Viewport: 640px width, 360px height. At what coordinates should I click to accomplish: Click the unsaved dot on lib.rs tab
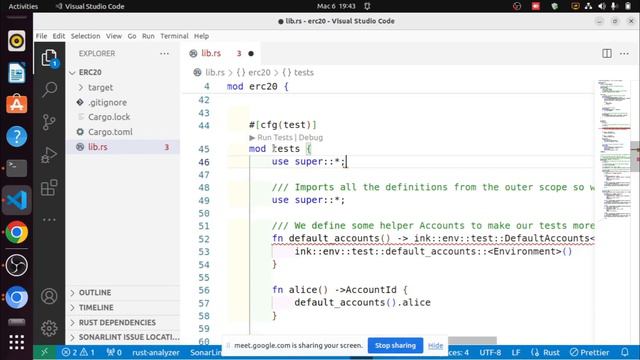(251, 53)
